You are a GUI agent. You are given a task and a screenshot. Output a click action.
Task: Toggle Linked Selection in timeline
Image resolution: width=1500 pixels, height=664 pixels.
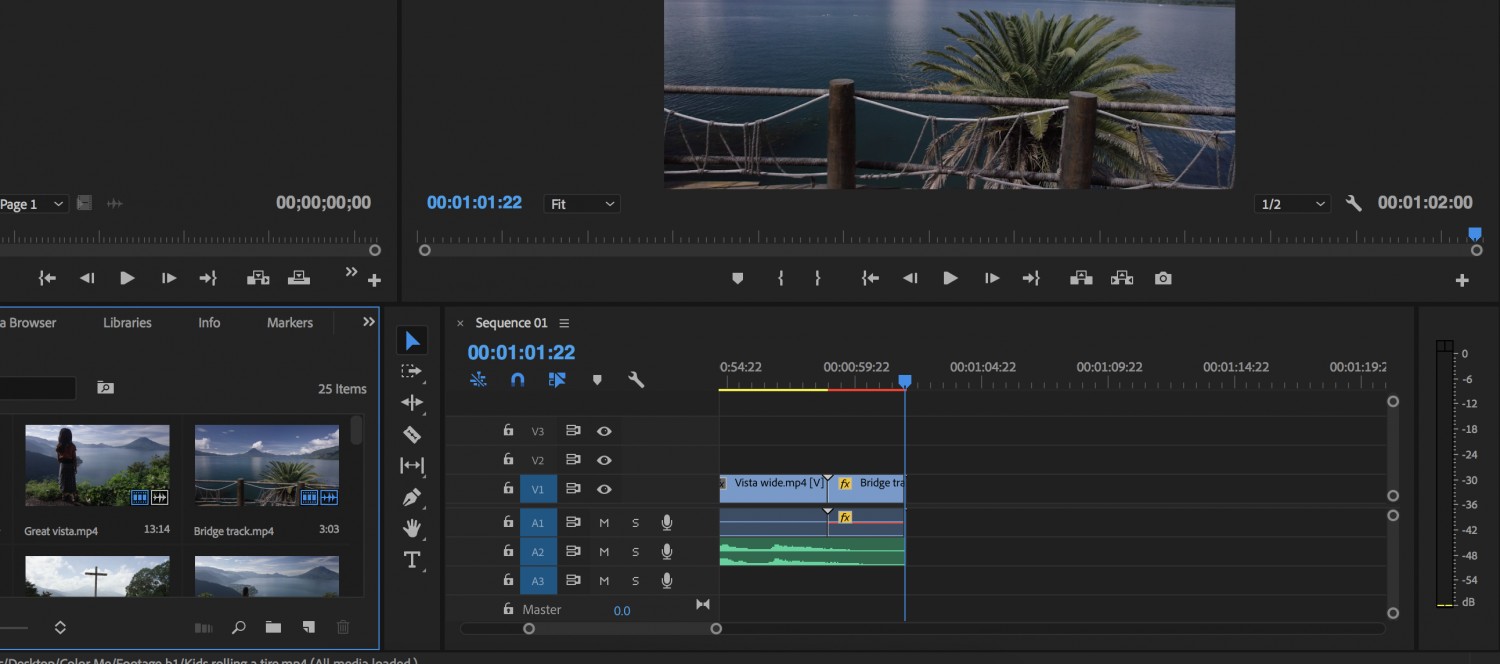pos(557,380)
